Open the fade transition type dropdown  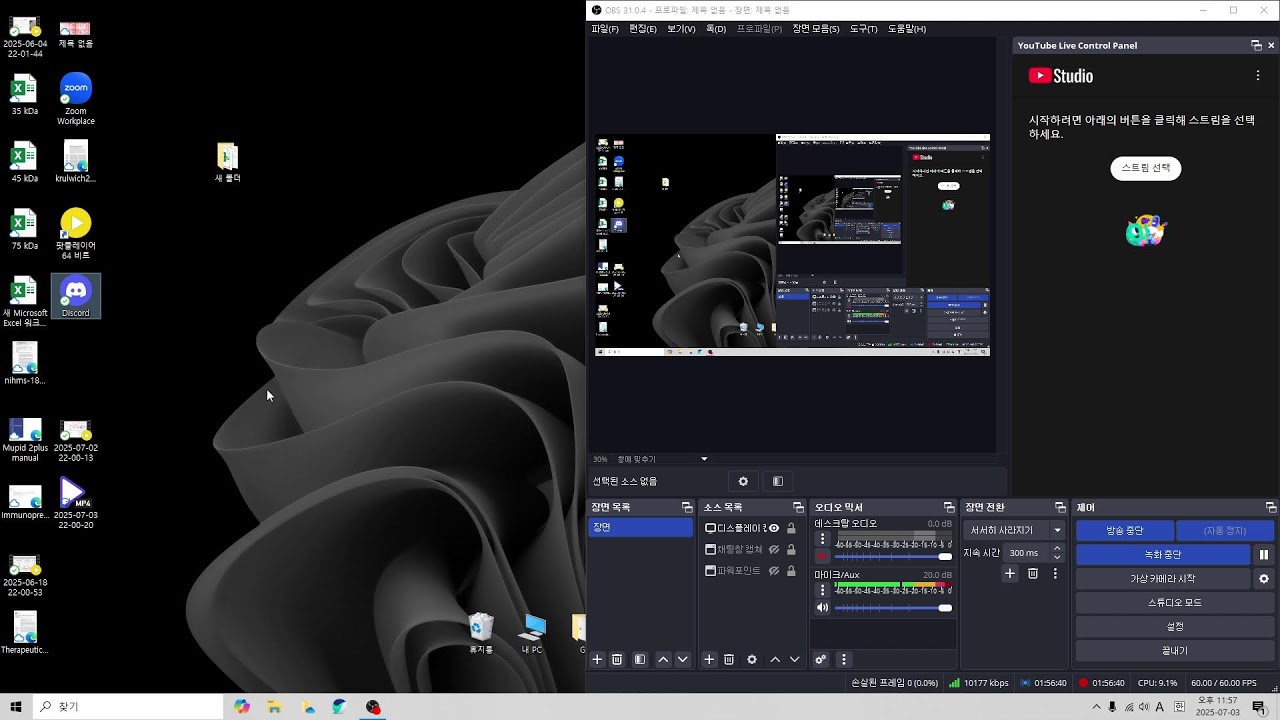coord(1015,530)
